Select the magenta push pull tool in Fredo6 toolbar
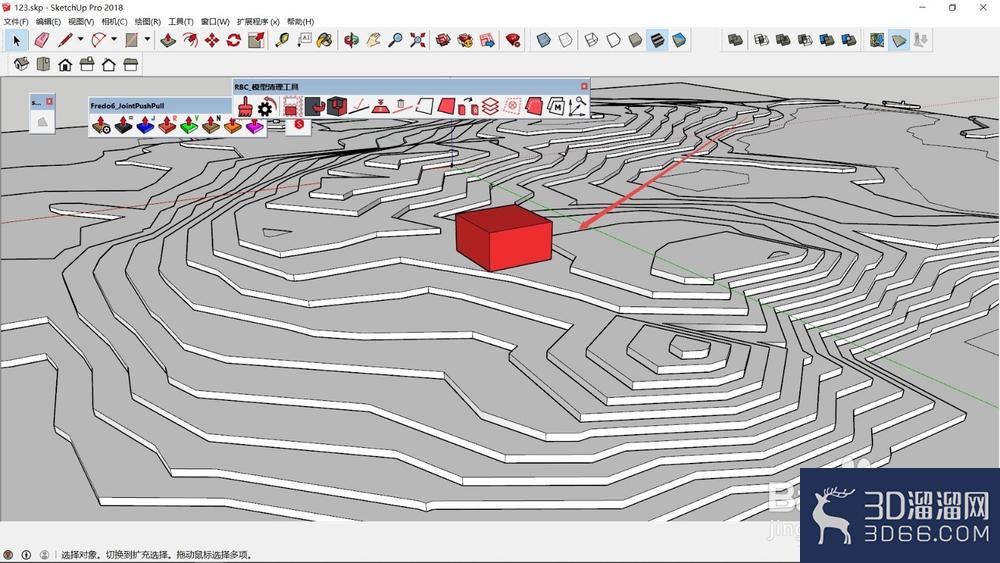The image size is (1000, 563). tap(254, 125)
